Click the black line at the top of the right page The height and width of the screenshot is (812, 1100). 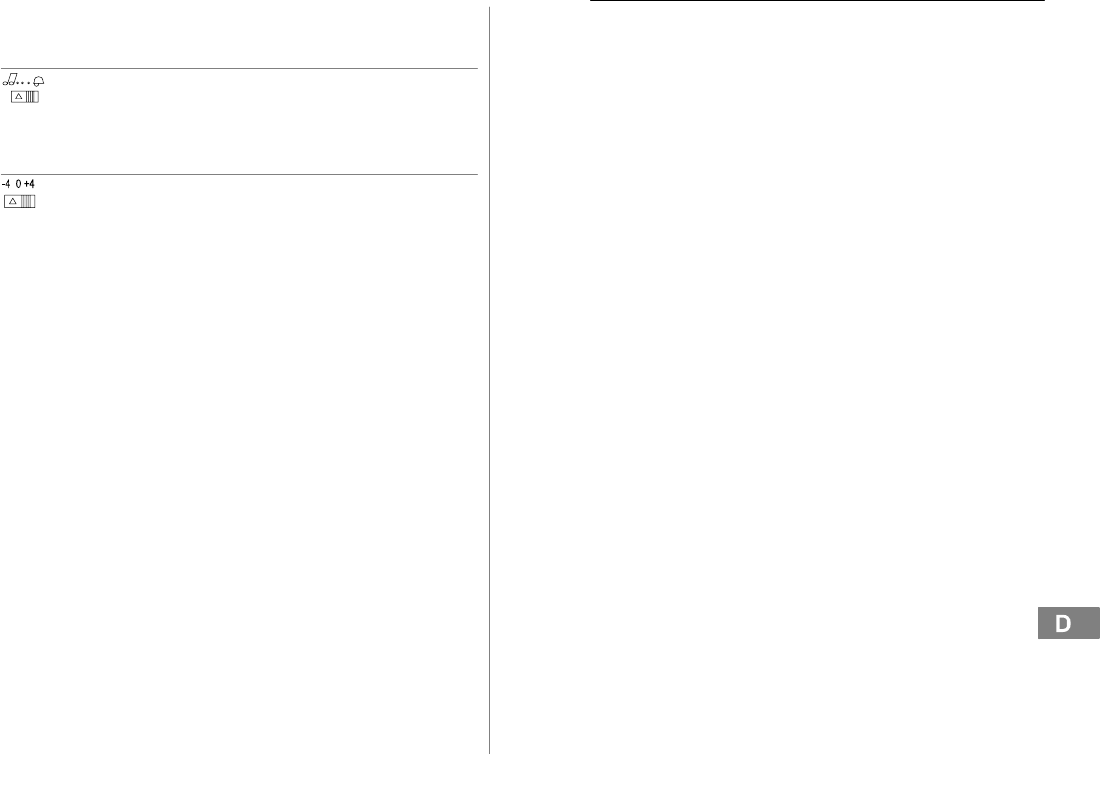pyautogui.click(x=817, y=1)
